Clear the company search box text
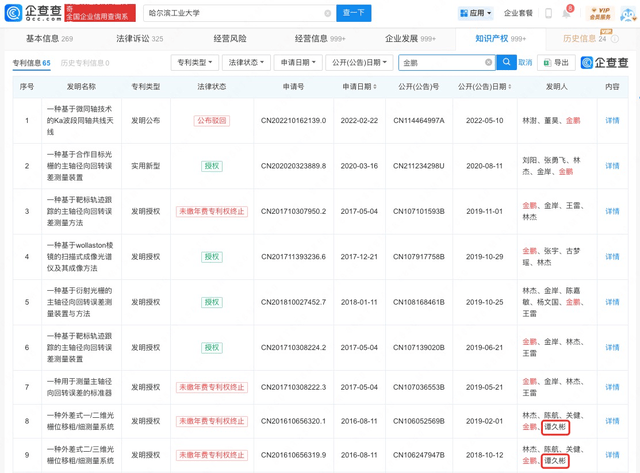This screenshot has width=640, height=473. [x=327, y=13]
